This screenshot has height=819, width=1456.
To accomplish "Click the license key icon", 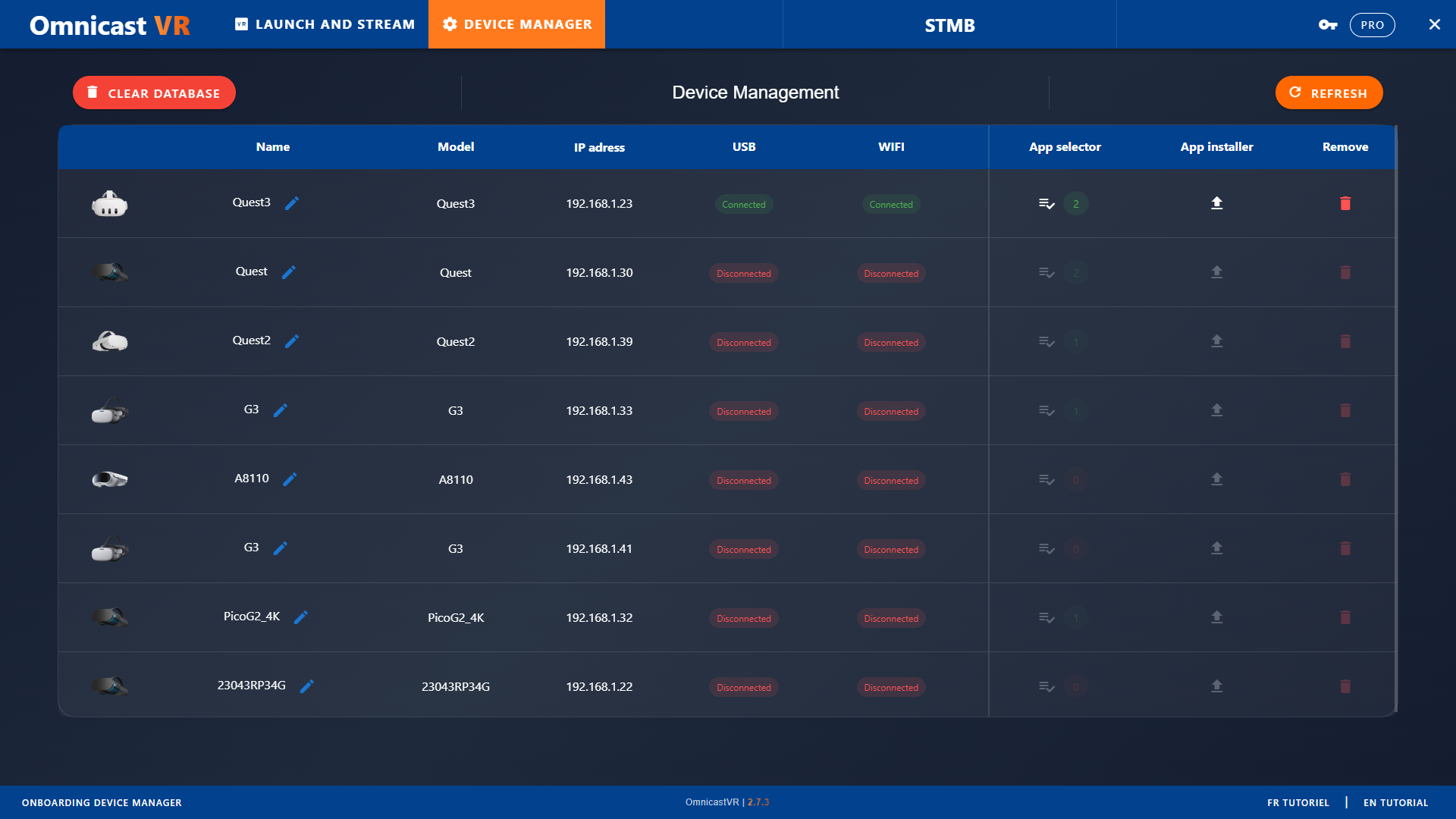I will [x=1328, y=25].
